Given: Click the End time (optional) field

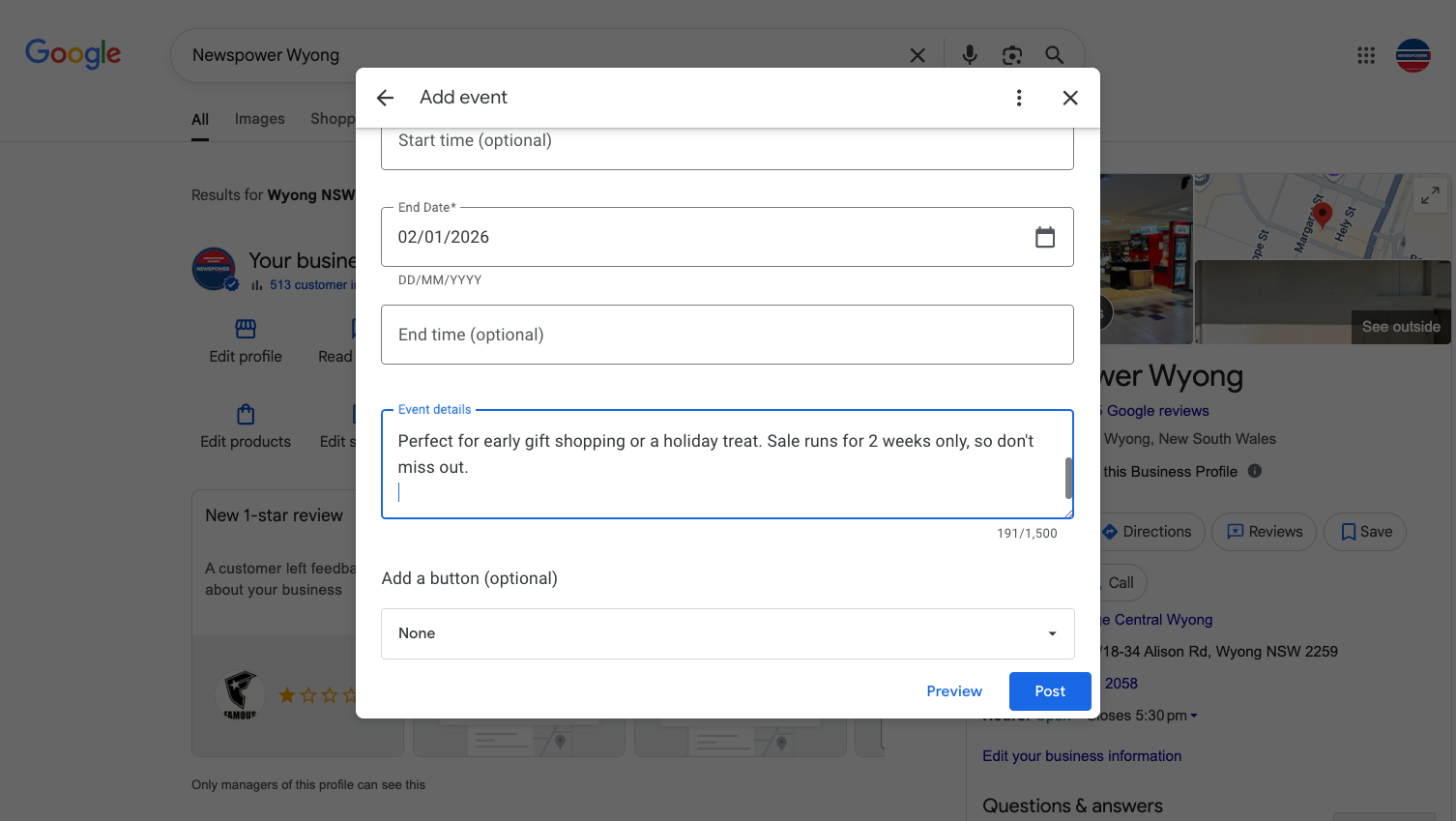Looking at the screenshot, I should pos(727,335).
